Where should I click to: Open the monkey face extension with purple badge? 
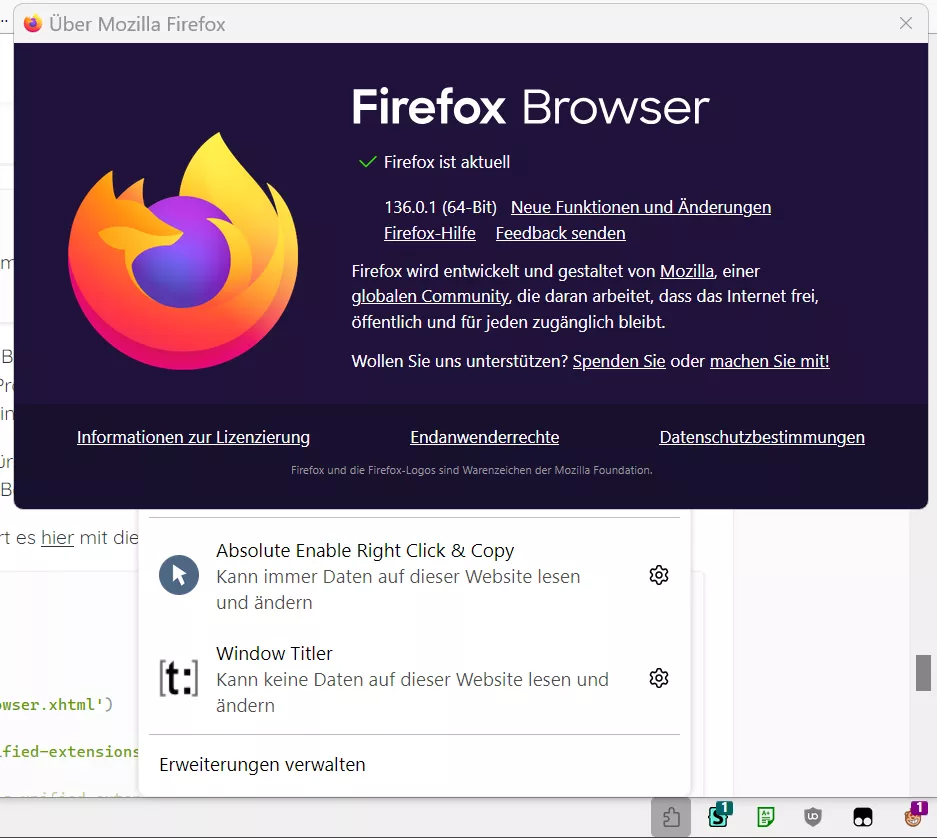914,815
